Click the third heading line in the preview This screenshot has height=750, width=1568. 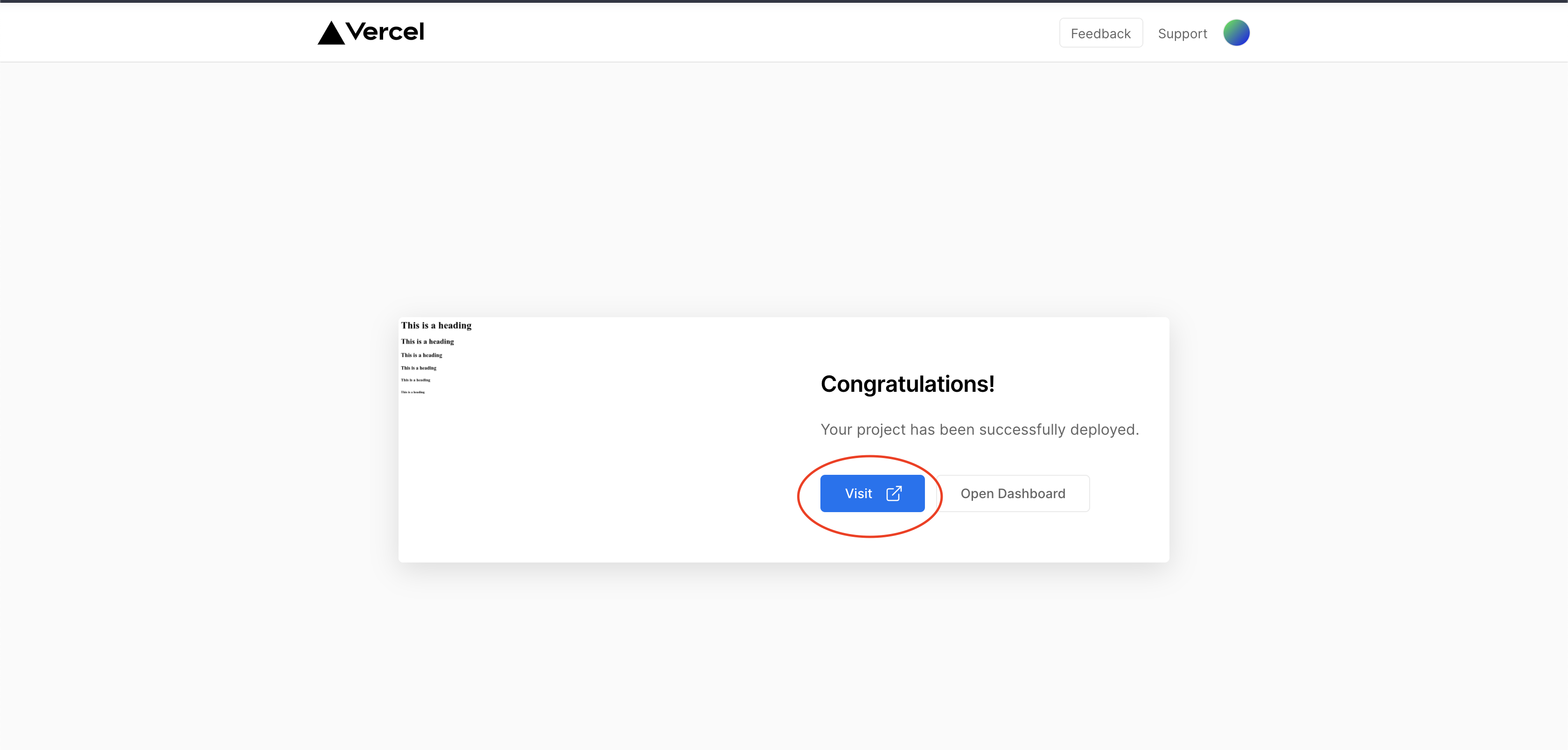coord(421,355)
